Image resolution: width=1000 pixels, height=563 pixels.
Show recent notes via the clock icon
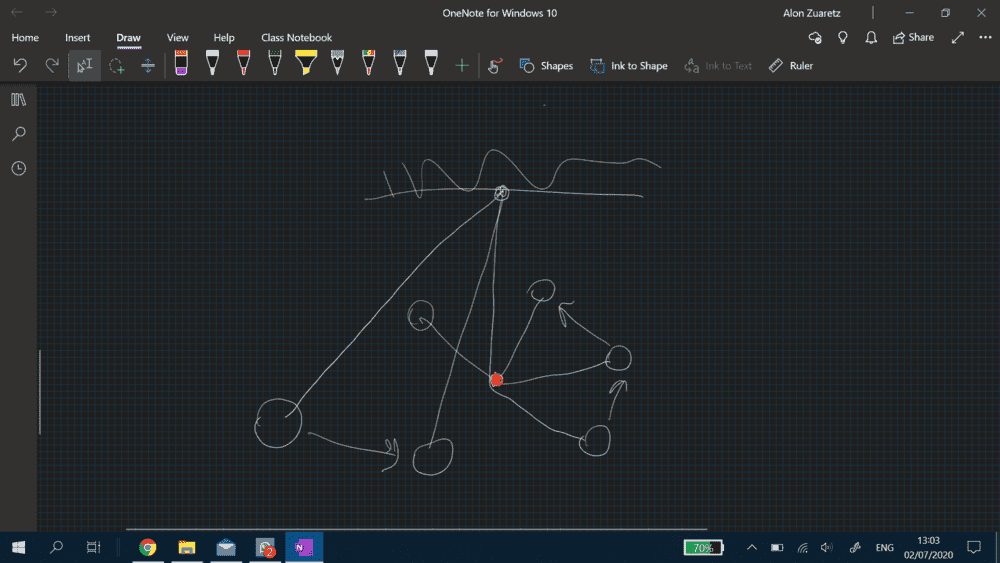[x=18, y=168]
